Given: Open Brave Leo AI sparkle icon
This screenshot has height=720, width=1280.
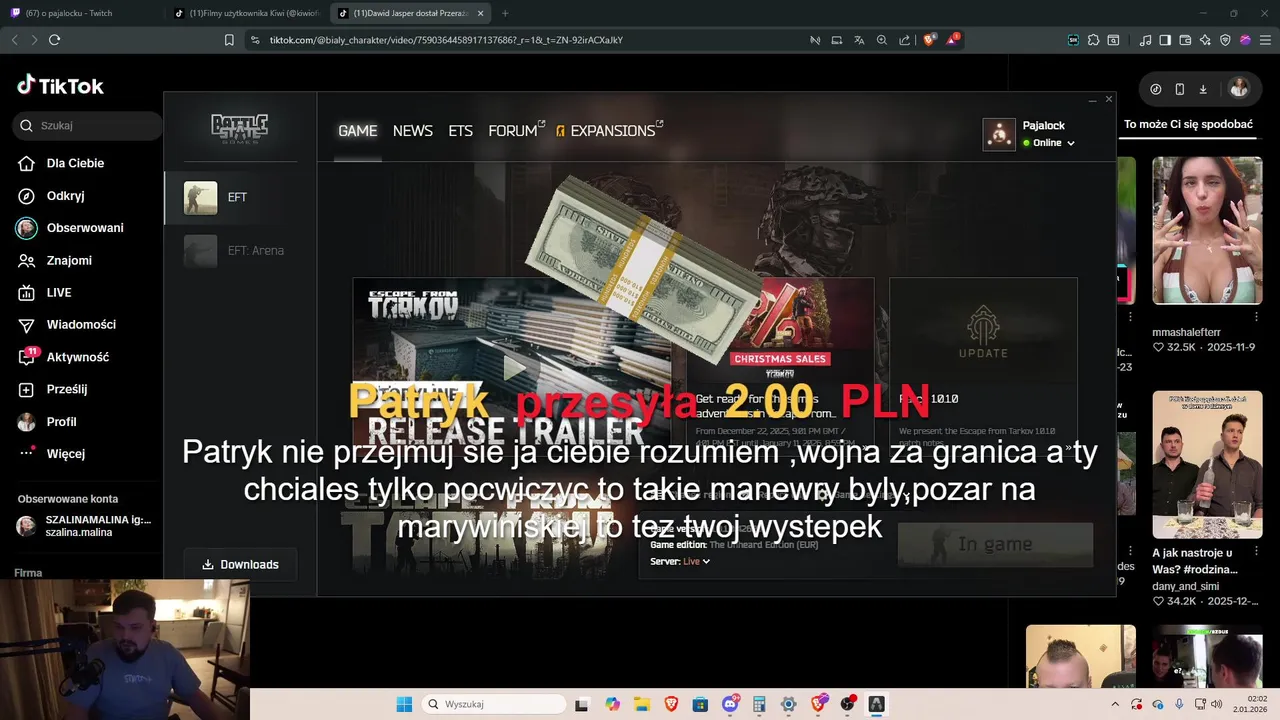Looking at the screenshot, I should point(1205,40).
